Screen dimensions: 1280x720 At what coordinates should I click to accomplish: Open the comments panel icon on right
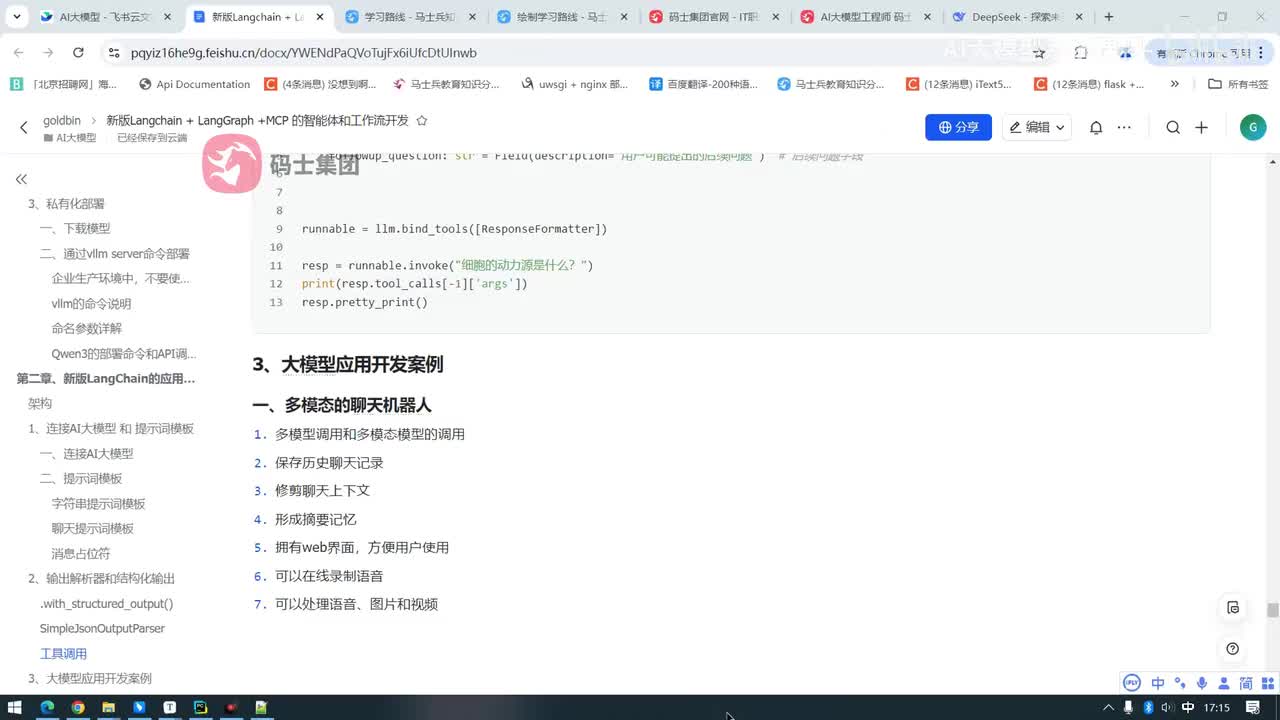tap(1233, 608)
